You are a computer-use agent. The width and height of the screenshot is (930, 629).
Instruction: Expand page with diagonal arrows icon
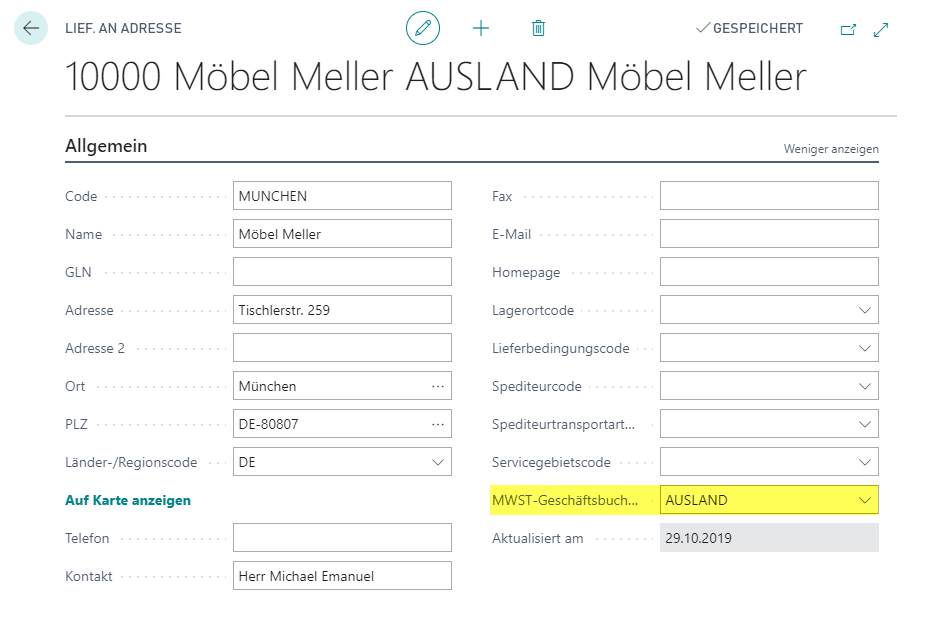point(881,29)
